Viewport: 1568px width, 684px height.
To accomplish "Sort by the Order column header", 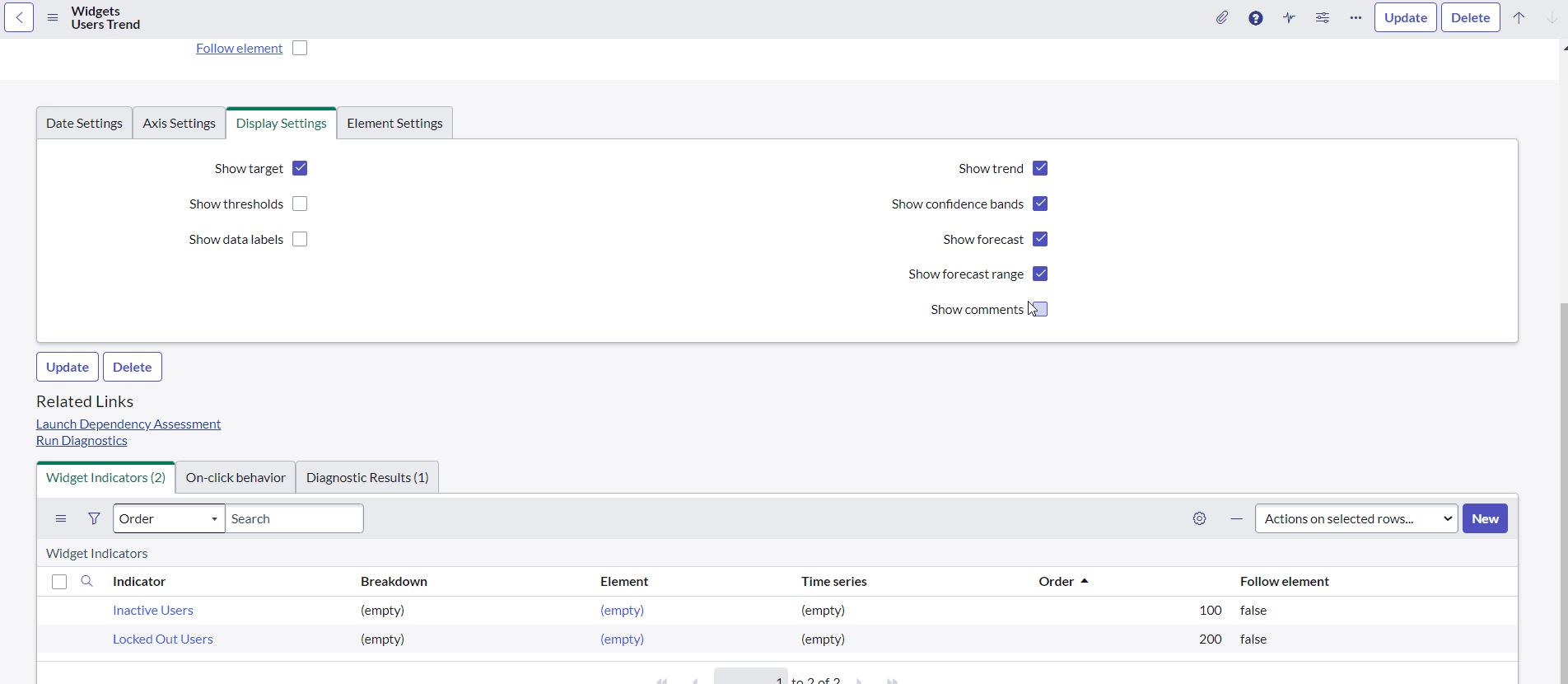I will (1056, 581).
